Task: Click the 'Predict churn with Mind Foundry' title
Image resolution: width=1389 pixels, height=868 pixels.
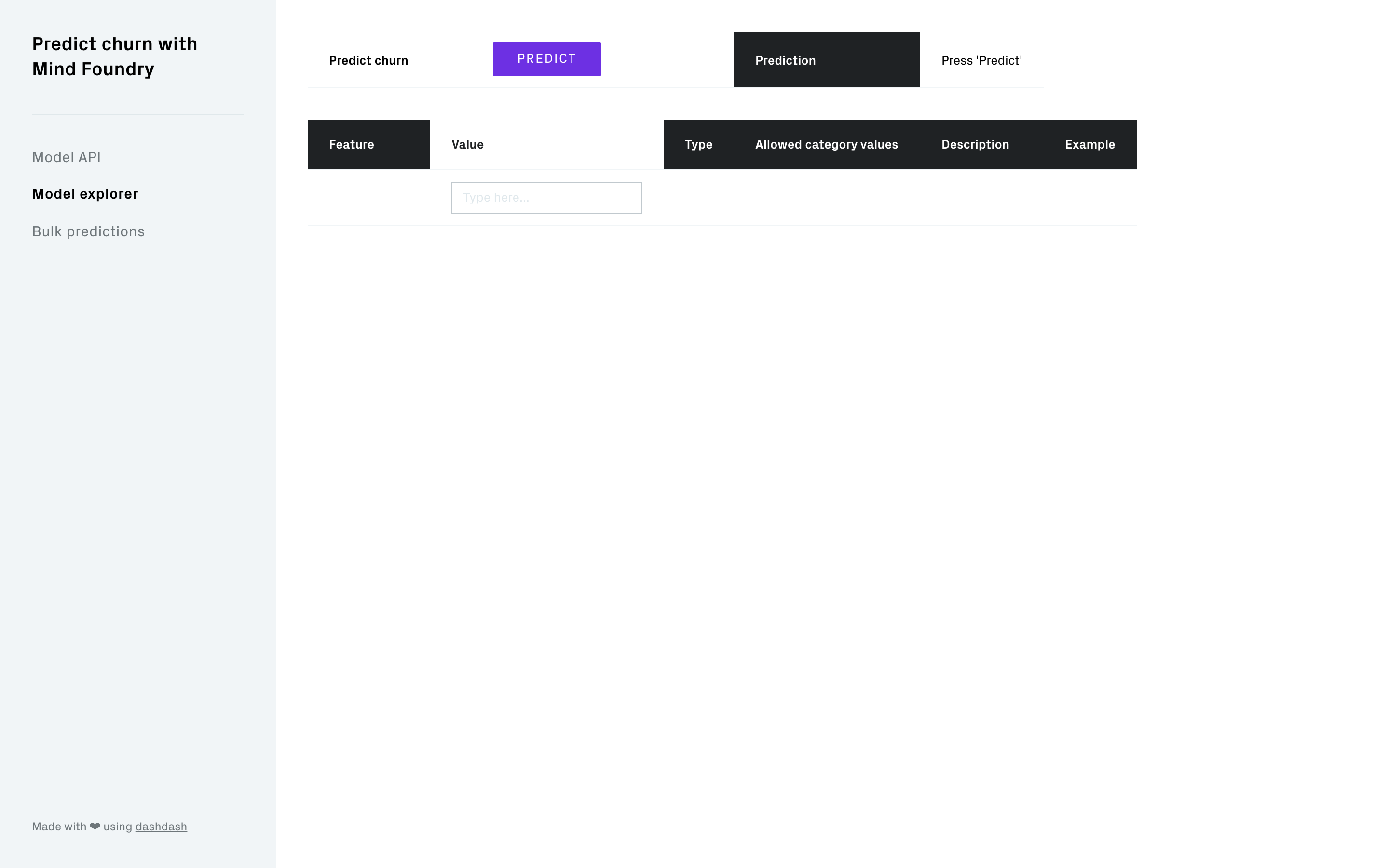Action: click(x=115, y=56)
